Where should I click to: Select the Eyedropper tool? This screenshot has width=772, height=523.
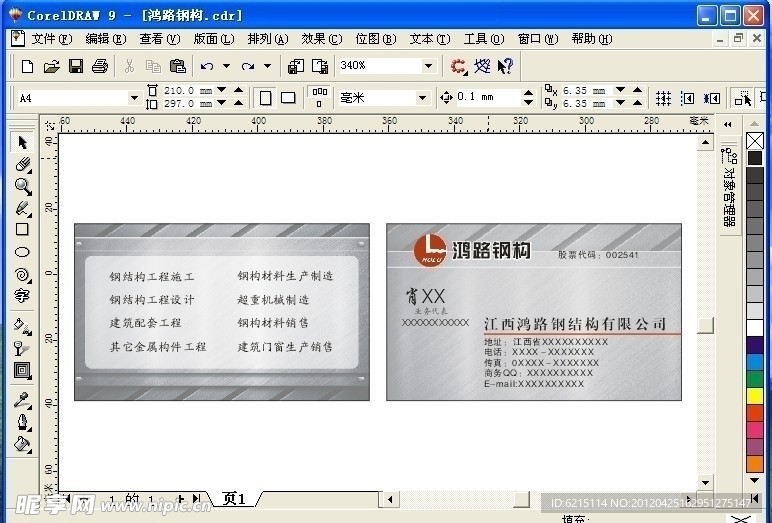(x=22, y=400)
